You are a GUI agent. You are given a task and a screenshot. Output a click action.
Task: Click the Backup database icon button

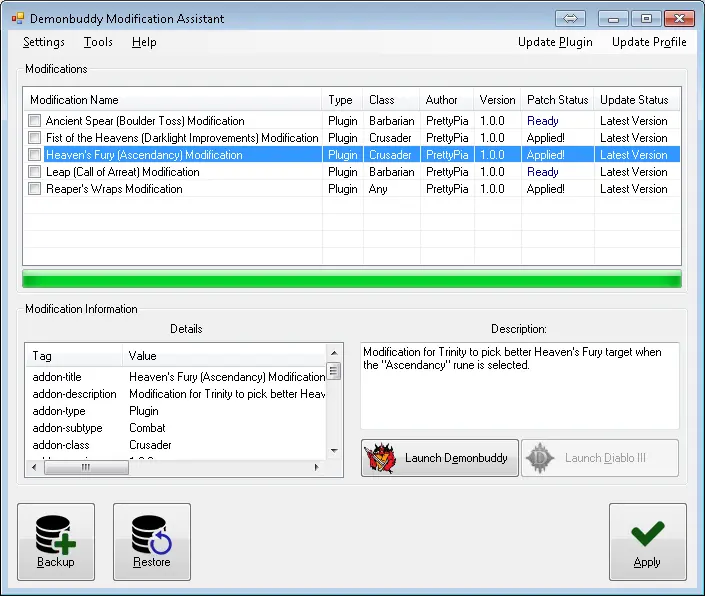tap(56, 542)
